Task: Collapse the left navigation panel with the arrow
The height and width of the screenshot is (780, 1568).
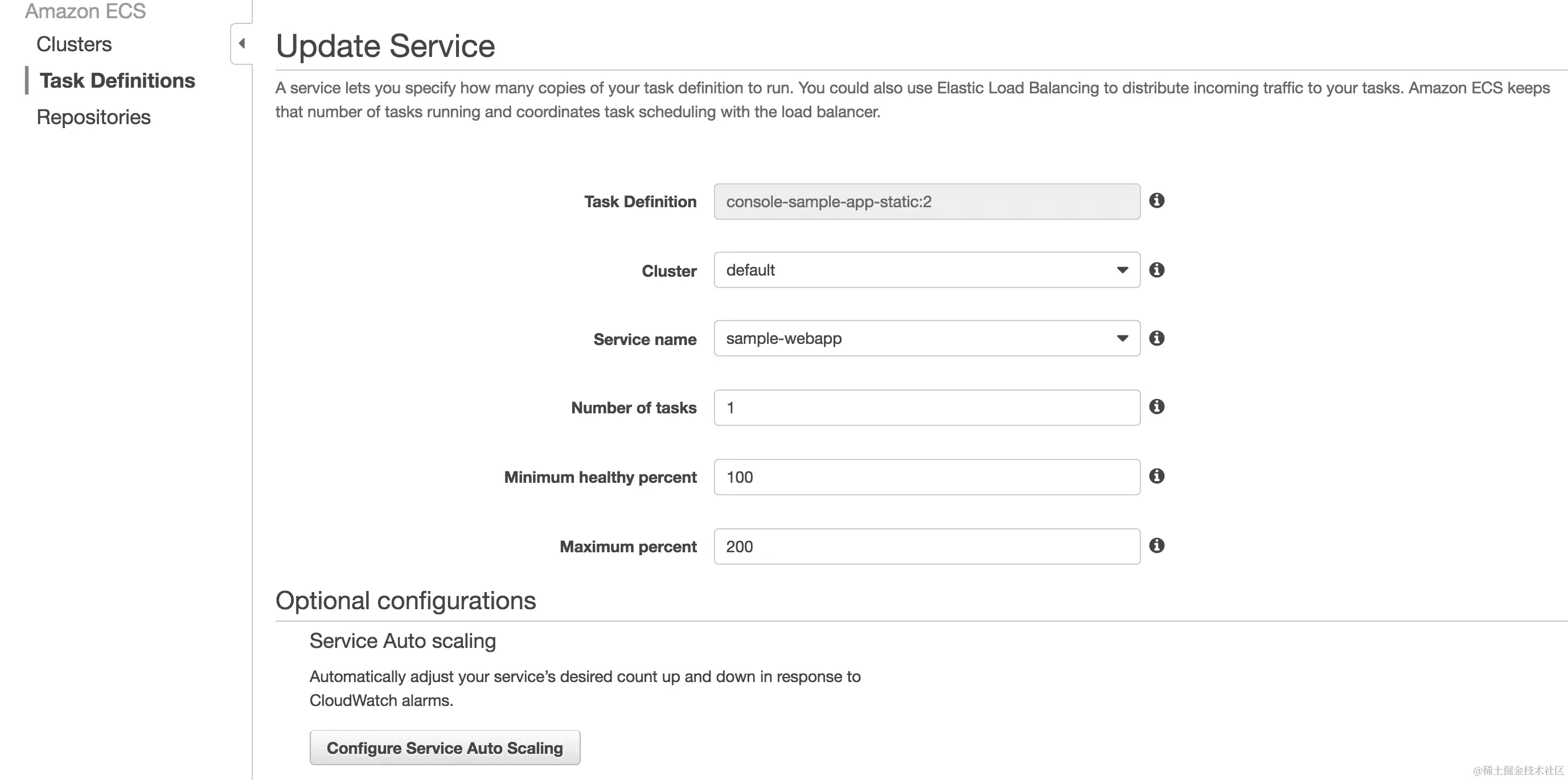Action: point(241,43)
